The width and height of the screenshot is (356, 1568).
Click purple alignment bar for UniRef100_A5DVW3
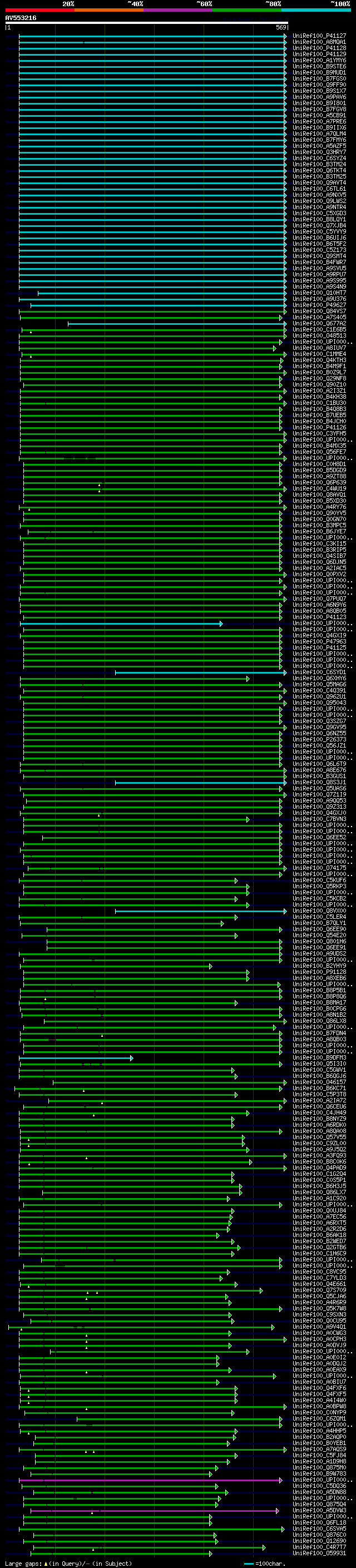[155, 1510]
